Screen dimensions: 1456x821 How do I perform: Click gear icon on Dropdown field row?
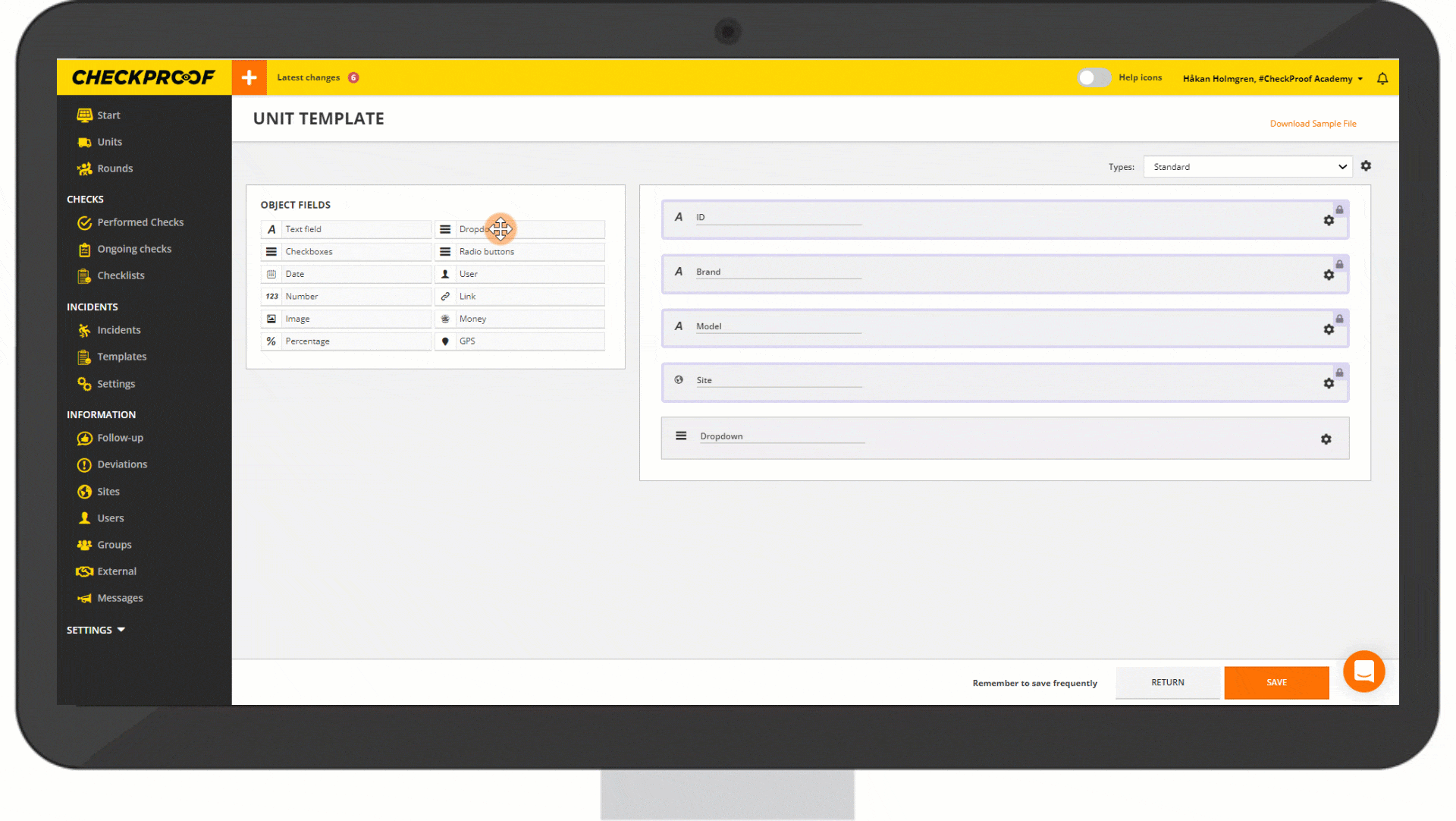[x=1326, y=439]
